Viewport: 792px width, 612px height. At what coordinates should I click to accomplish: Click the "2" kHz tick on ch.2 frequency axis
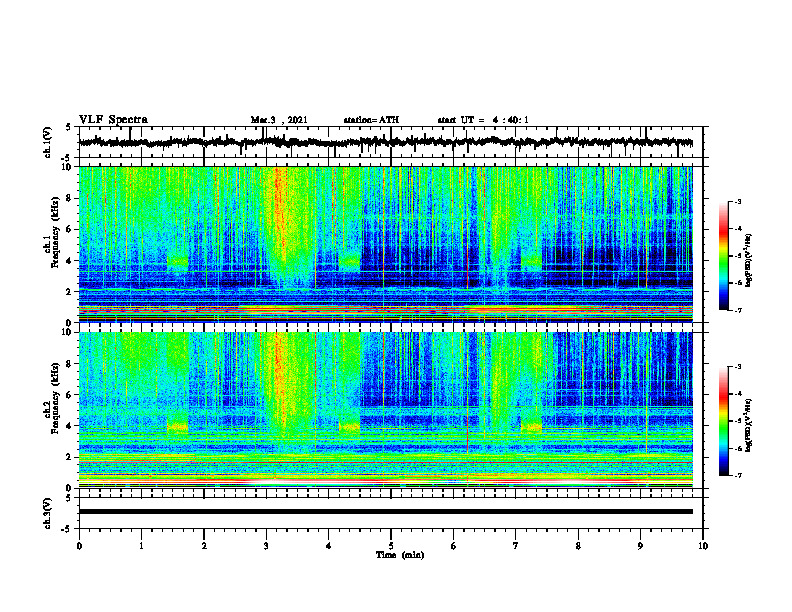pos(69,457)
